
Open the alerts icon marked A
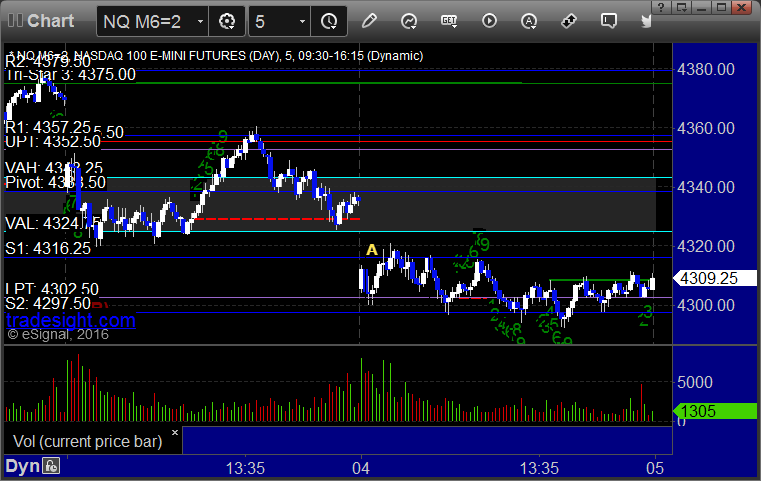(x=529, y=21)
